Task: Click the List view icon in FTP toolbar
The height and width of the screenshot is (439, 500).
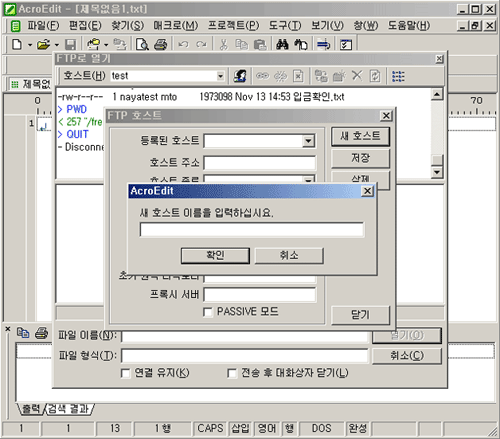Action: [x=398, y=76]
